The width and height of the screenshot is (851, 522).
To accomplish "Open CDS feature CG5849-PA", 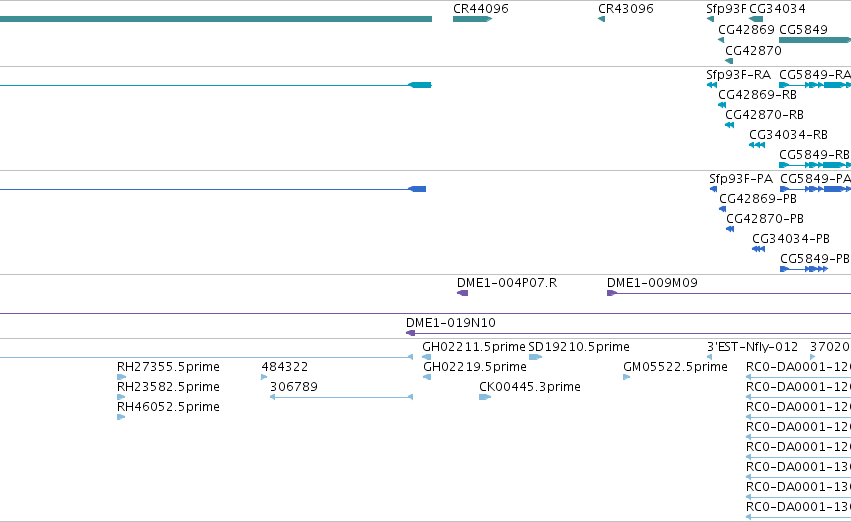I will pos(815,189).
